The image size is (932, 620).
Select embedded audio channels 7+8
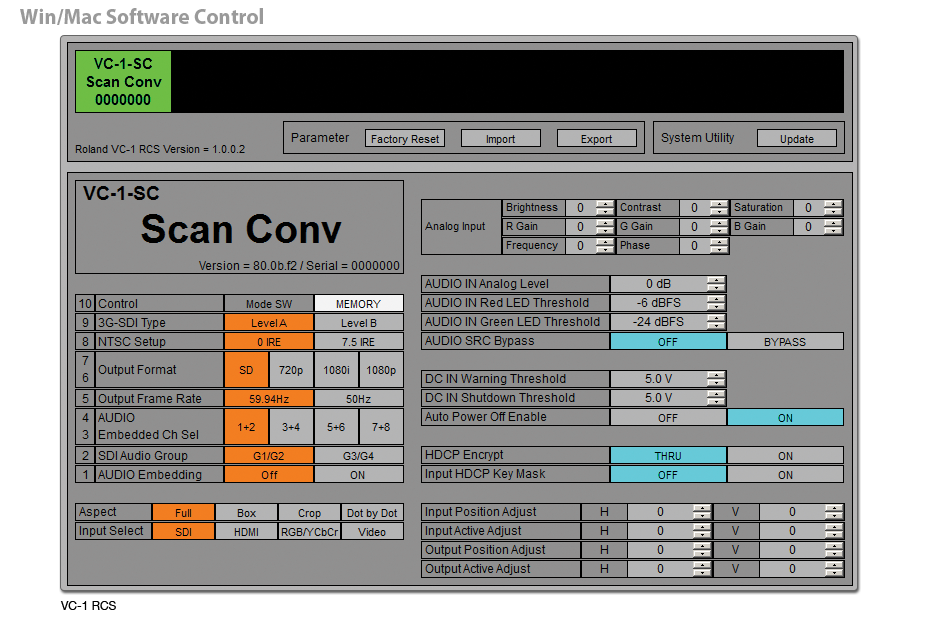381,427
